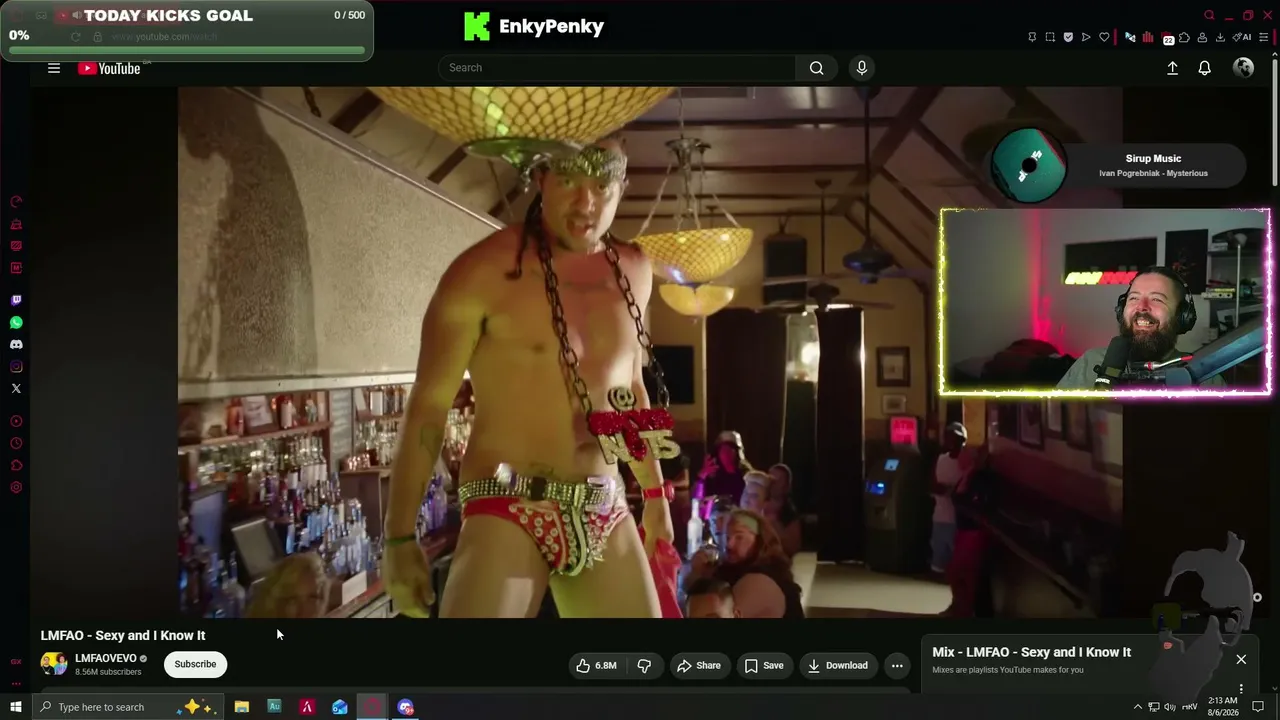Click the "Mix - LMFAO - Sexy and I Know It" heading

1032,652
